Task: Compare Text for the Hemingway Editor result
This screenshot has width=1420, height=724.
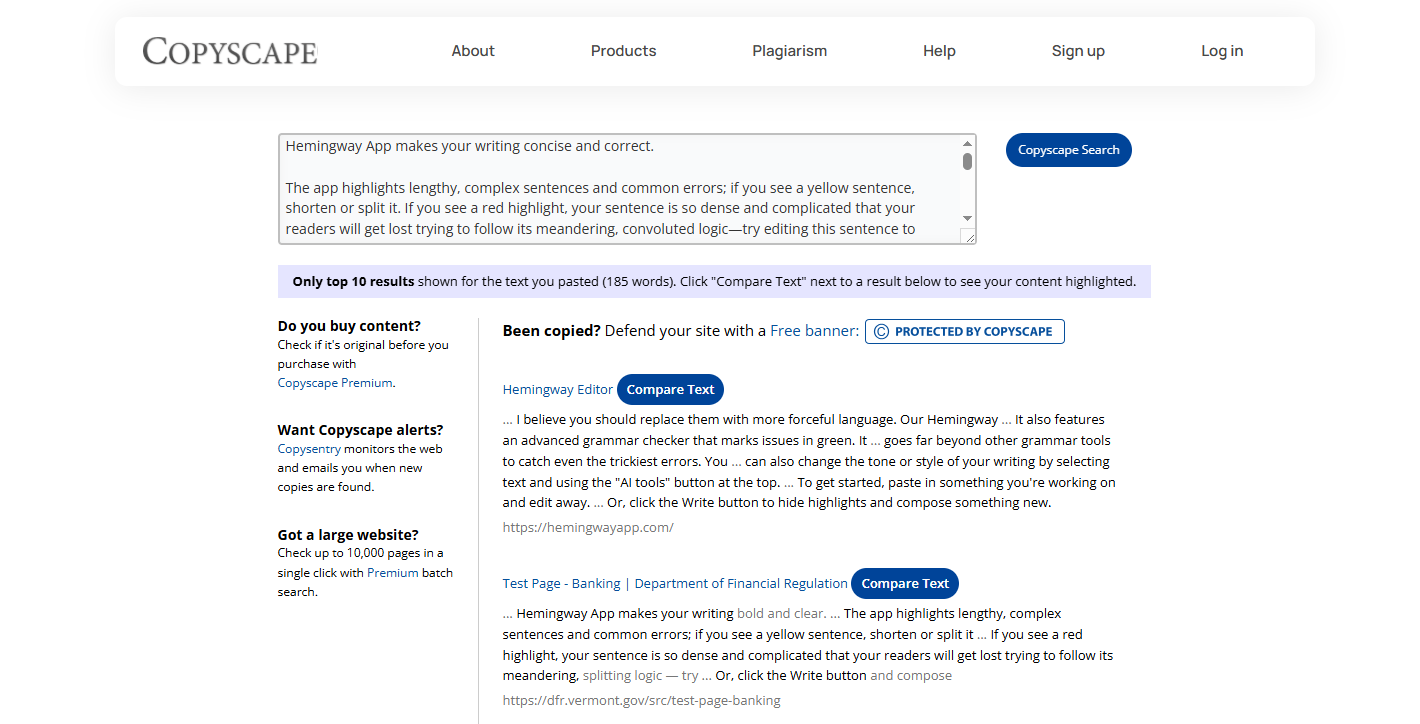Action: [670, 389]
